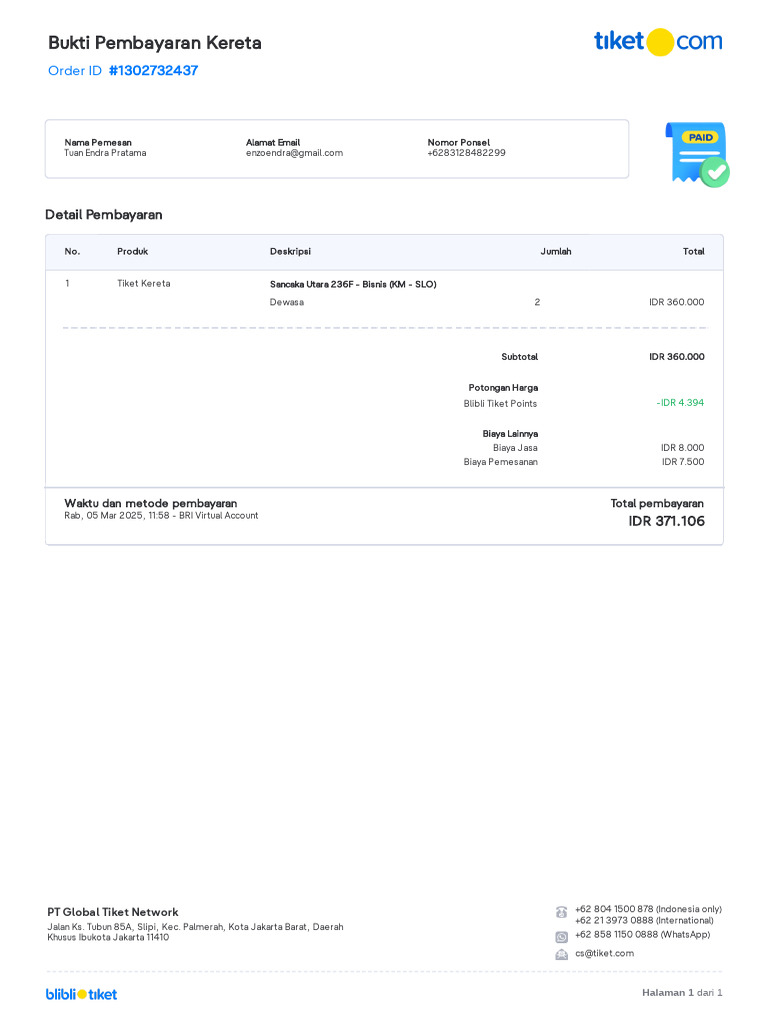Image resolution: width=768 pixels, height=1024 pixels.
Task: Click the Biaya Pemesanan amount IDR 7.500
Action: tap(683, 462)
